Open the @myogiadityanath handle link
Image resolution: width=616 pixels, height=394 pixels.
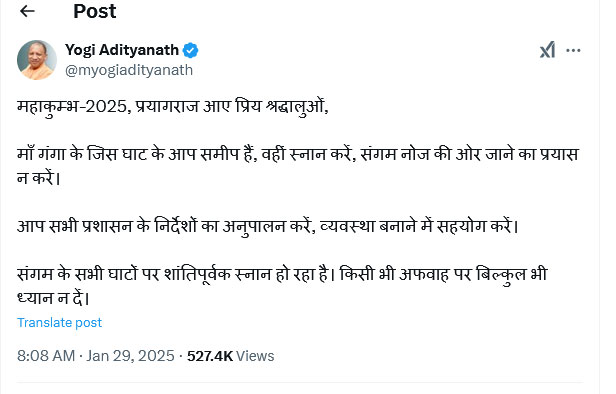129,70
